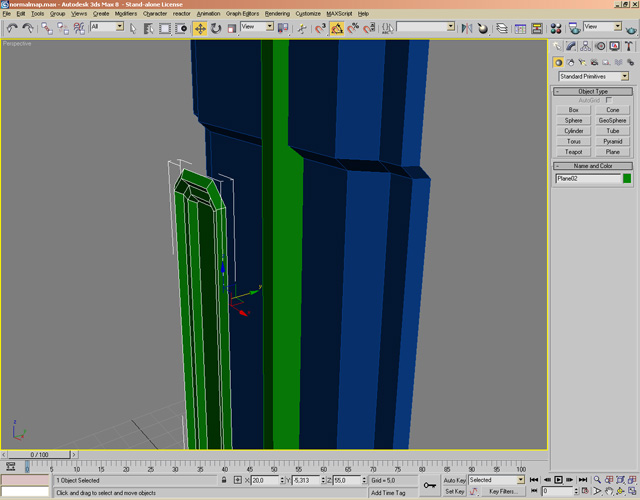Open the Modify panel tab
This screenshot has width=640, height=500.
(x=572, y=46)
